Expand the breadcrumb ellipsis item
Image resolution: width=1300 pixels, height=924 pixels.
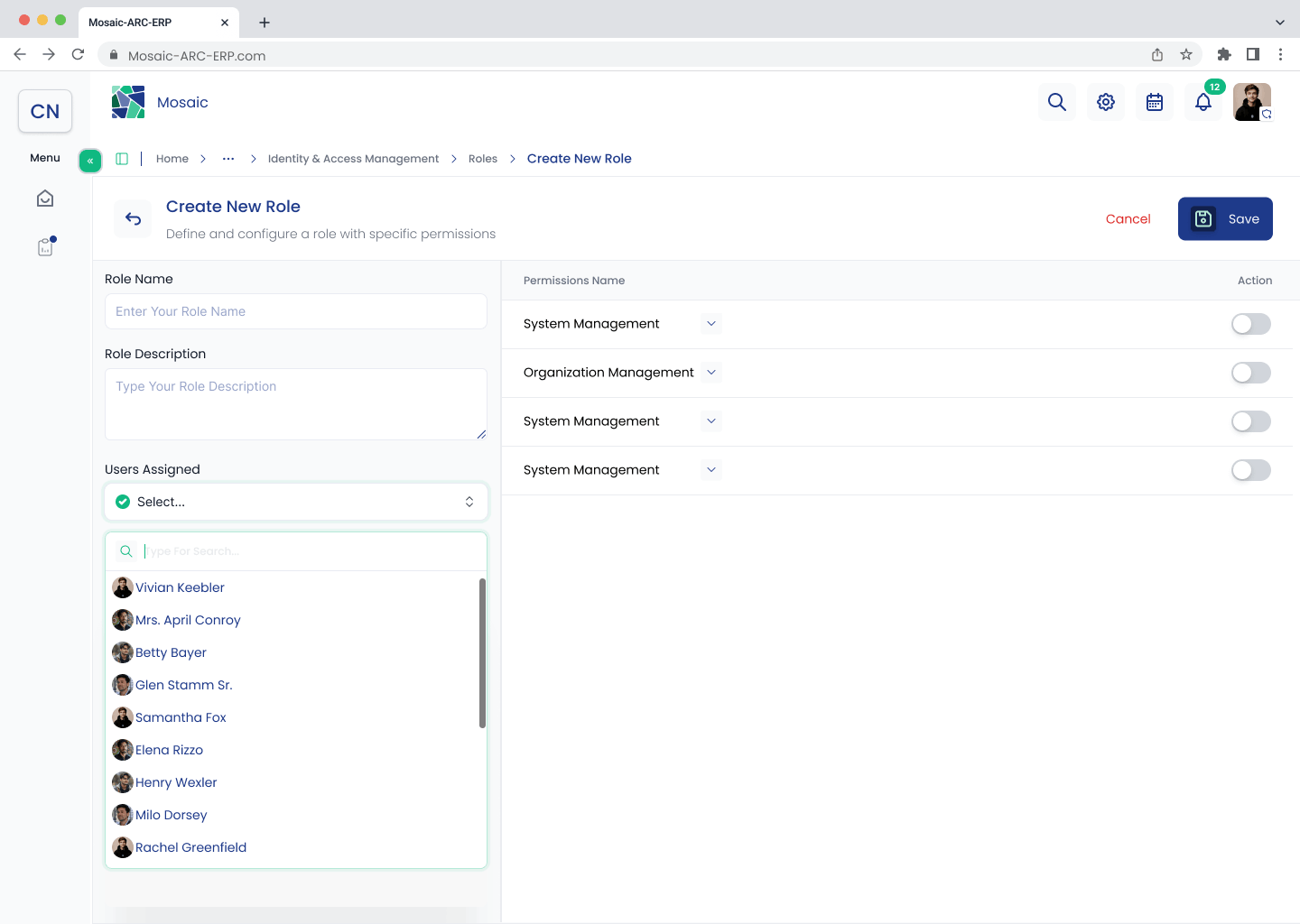tap(228, 159)
